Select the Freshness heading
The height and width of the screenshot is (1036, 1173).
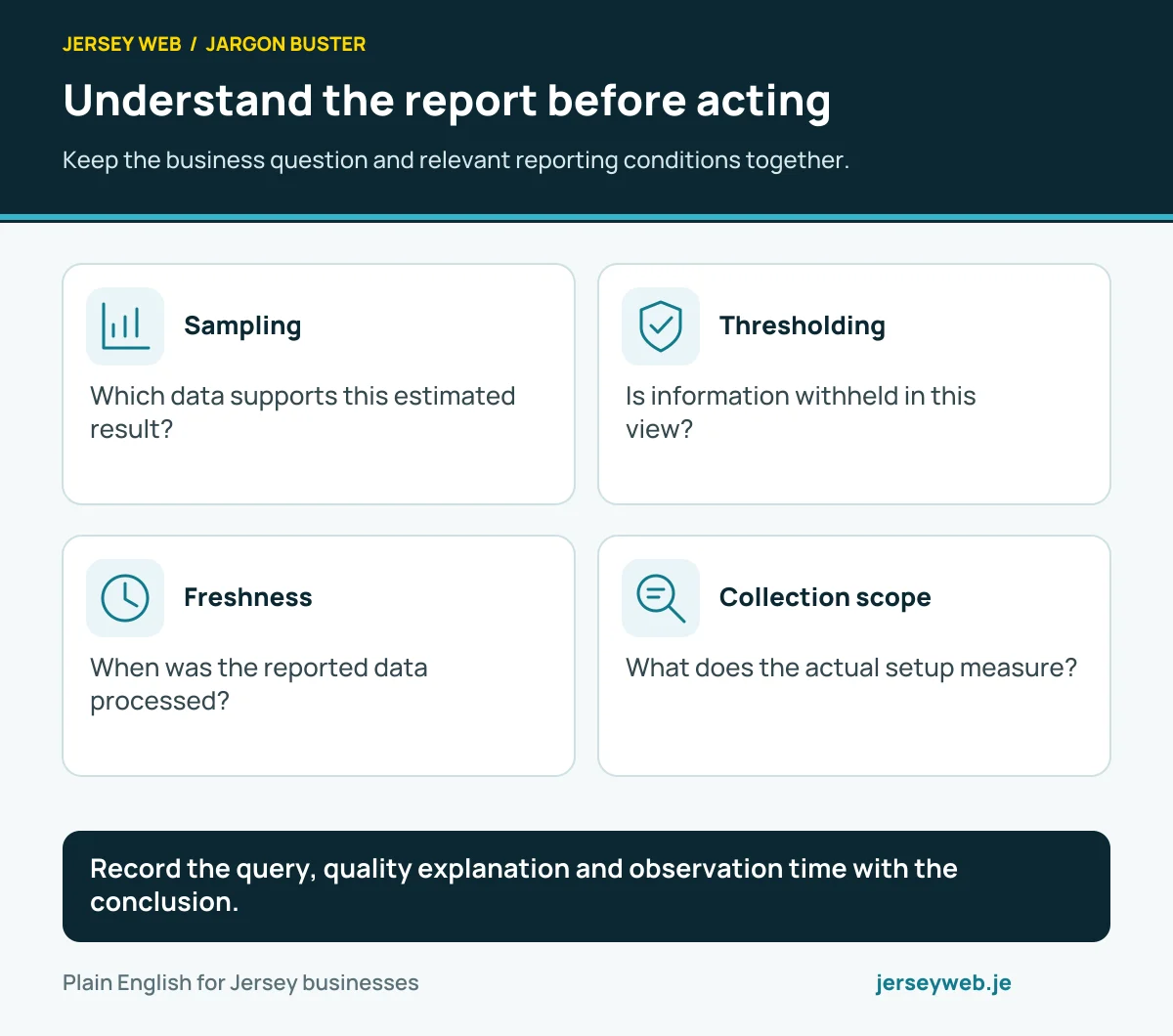248,598
